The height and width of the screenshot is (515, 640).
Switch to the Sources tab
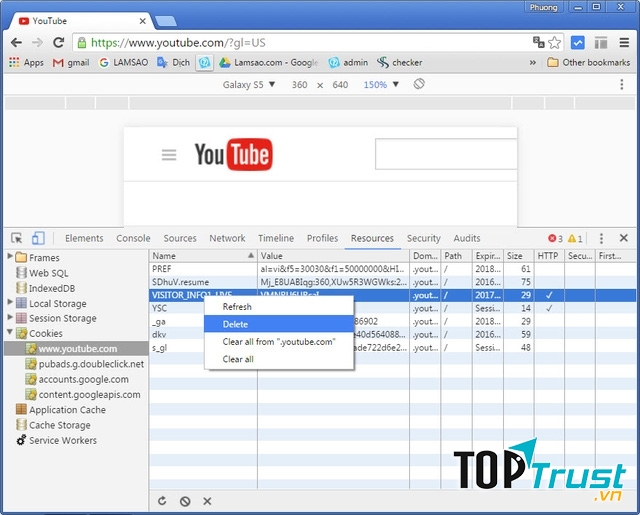[x=180, y=238]
